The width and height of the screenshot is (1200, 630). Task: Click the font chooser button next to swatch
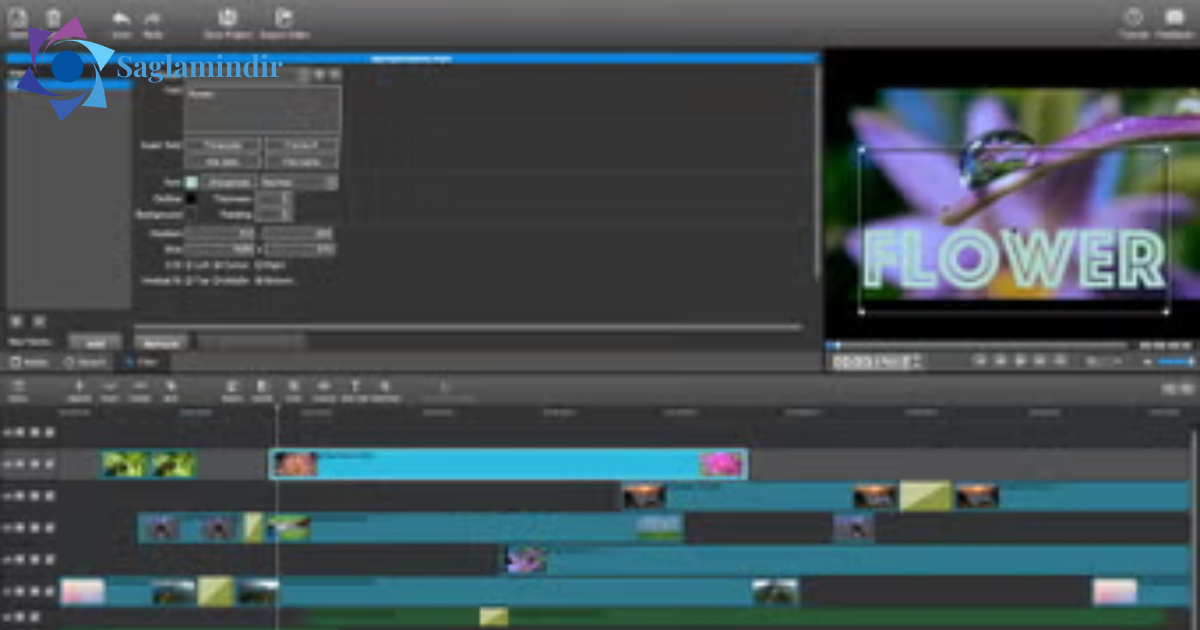coord(230,182)
